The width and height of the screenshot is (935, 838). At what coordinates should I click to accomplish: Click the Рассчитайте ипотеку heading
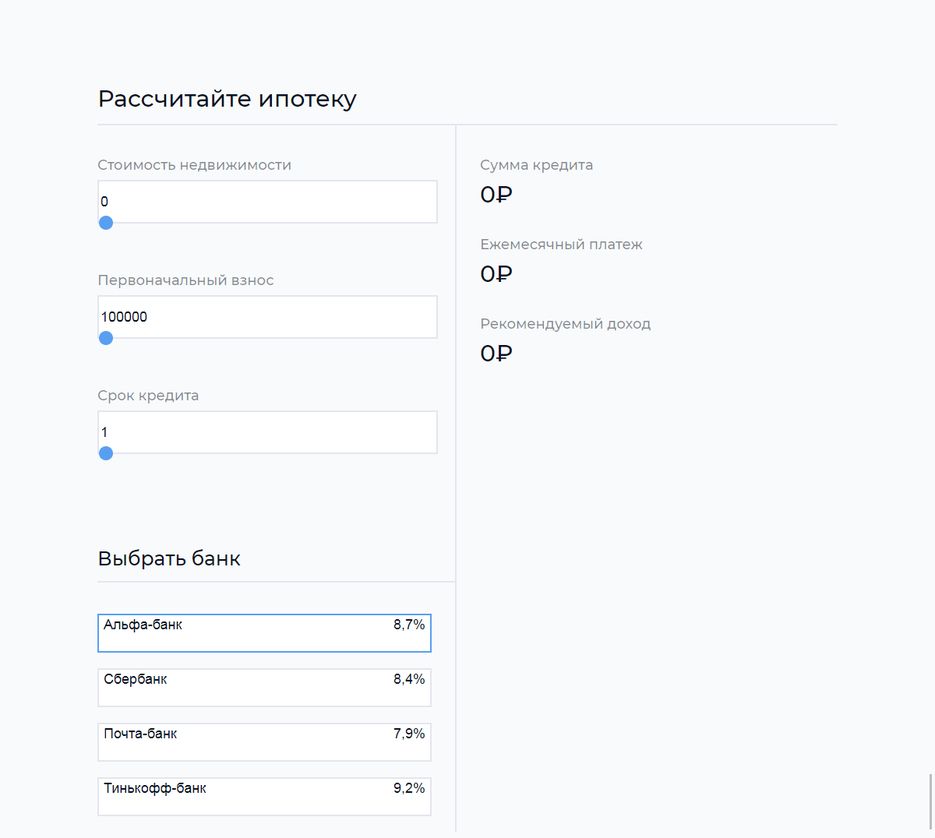point(227,99)
